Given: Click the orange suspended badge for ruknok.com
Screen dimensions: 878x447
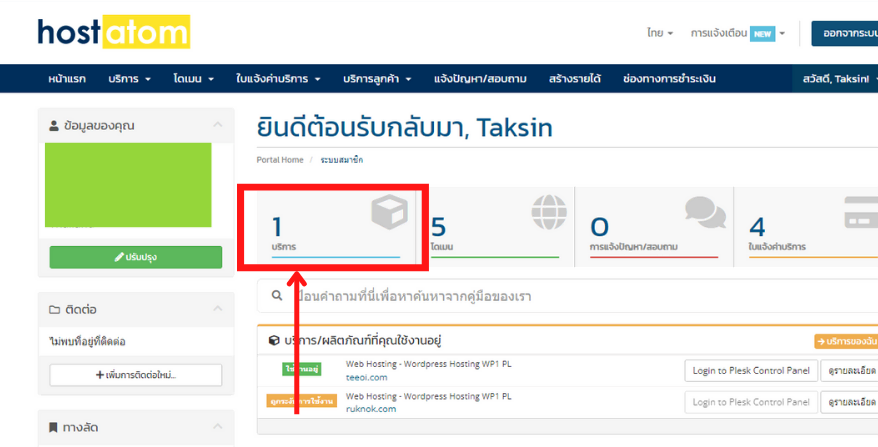Looking at the screenshot, I should [302, 401].
